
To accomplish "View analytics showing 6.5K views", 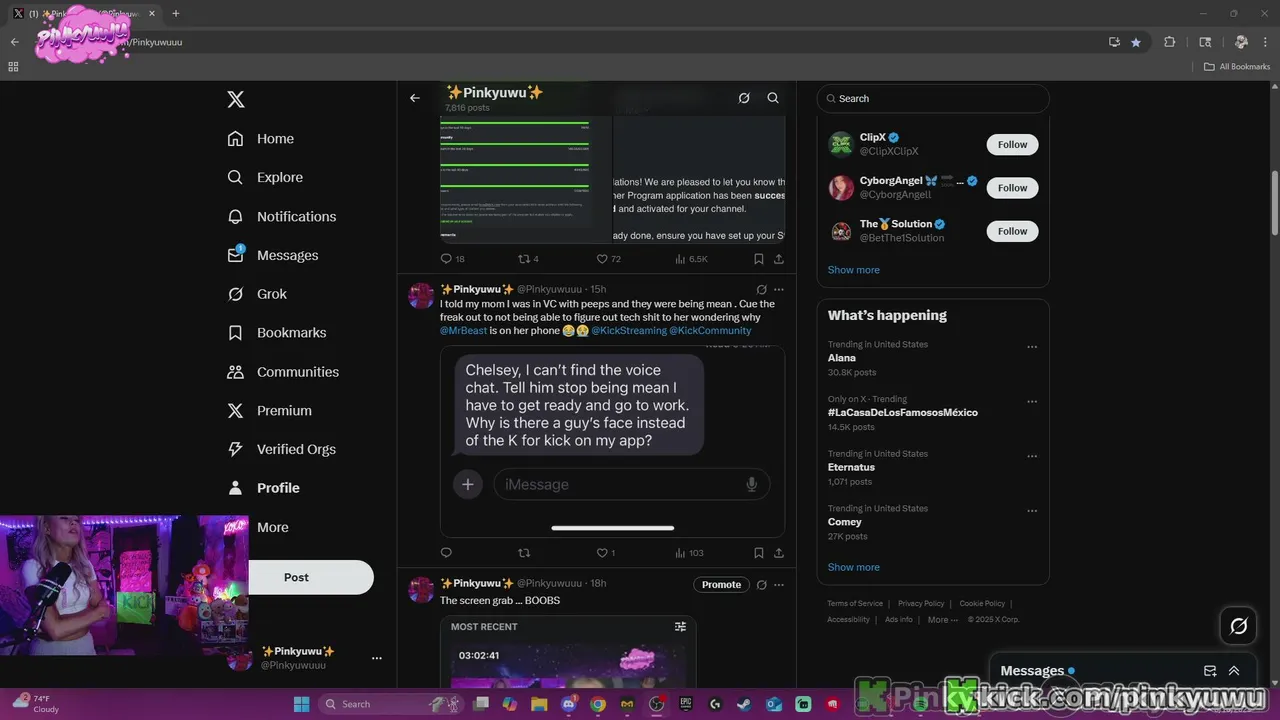I will (x=691, y=259).
